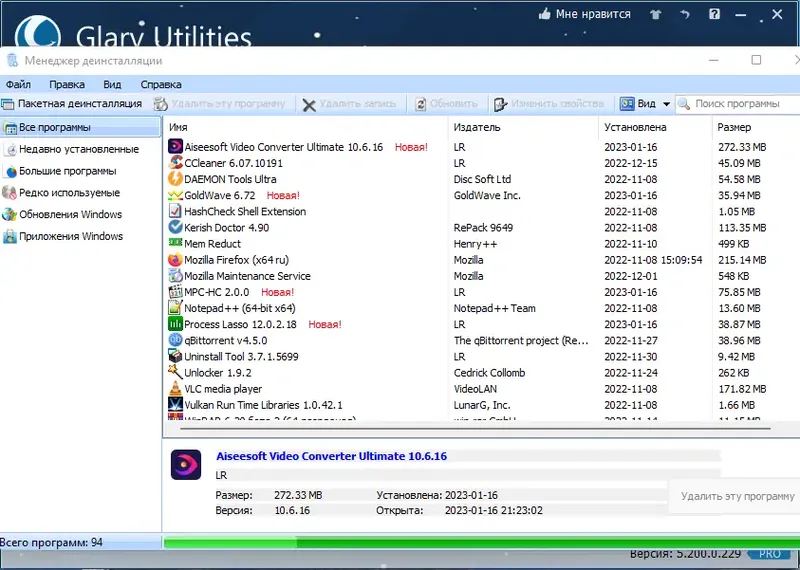Focus the Поиск программы search field

(738, 104)
